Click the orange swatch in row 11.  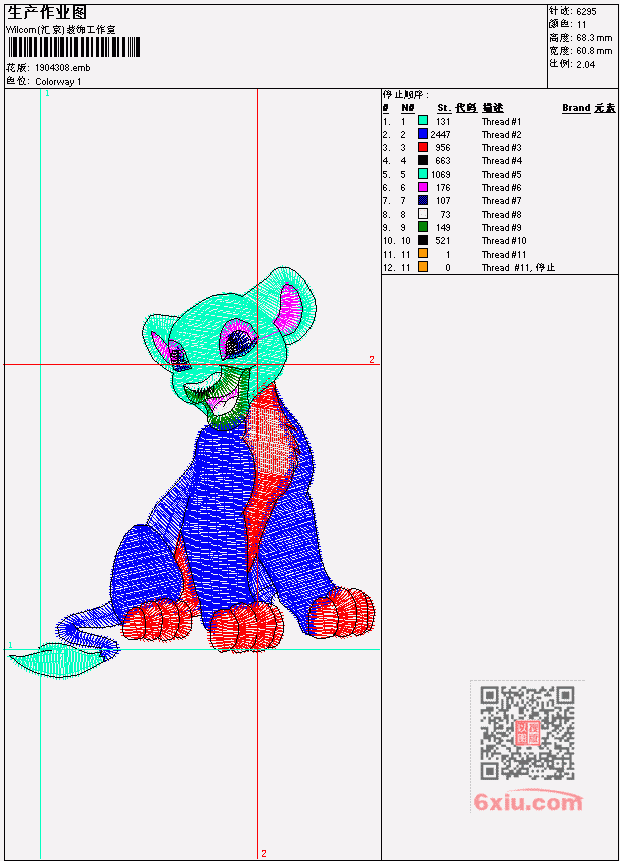(423, 254)
